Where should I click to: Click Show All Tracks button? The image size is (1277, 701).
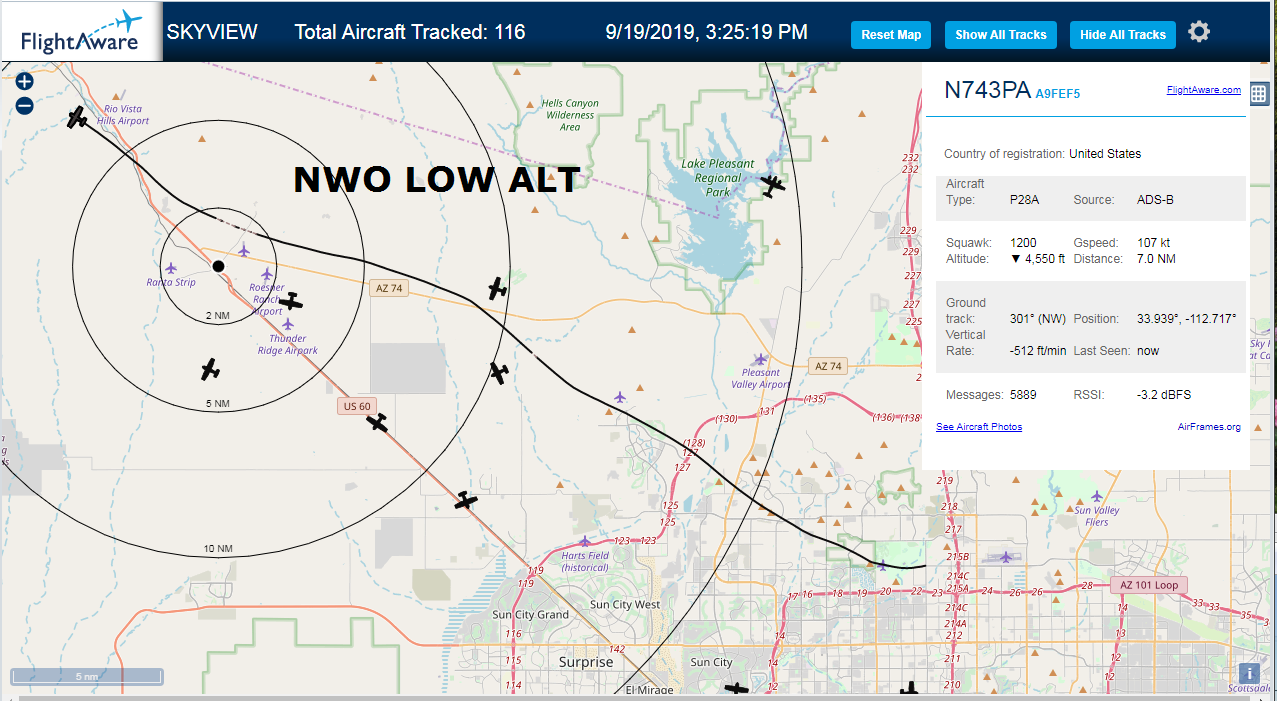1000,35
